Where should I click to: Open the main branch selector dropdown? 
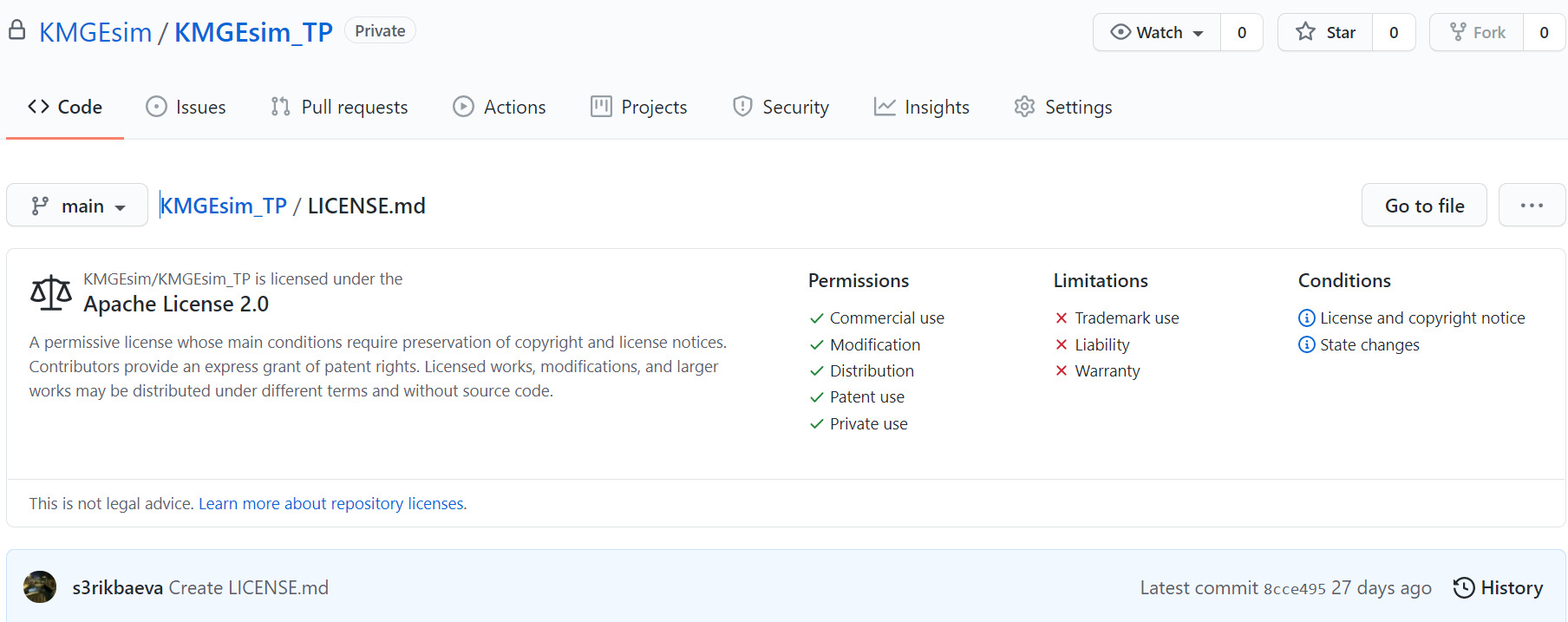click(x=77, y=206)
